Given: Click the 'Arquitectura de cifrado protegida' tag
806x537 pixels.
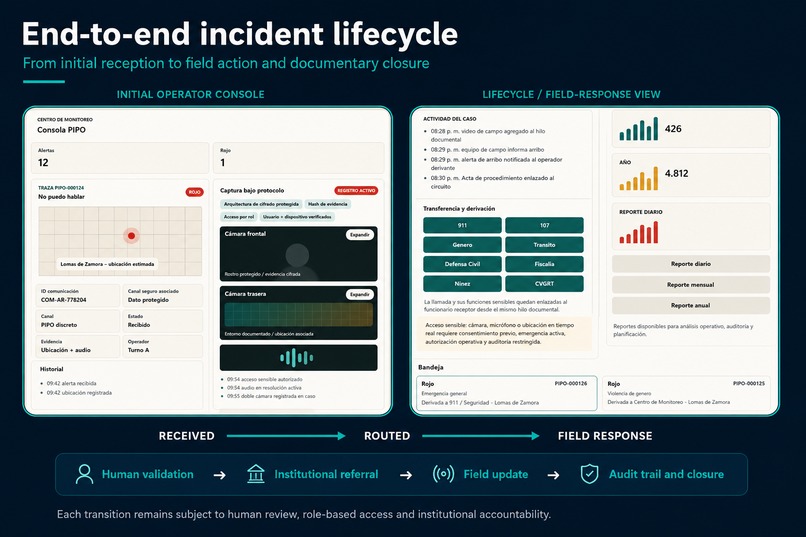Looking at the screenshot, I should click(261, 204).
